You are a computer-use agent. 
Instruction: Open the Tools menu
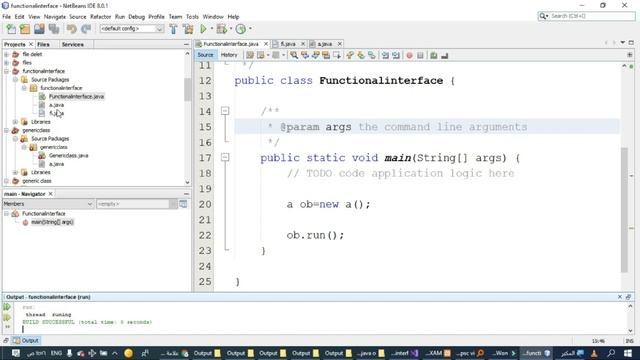[192, 17]
